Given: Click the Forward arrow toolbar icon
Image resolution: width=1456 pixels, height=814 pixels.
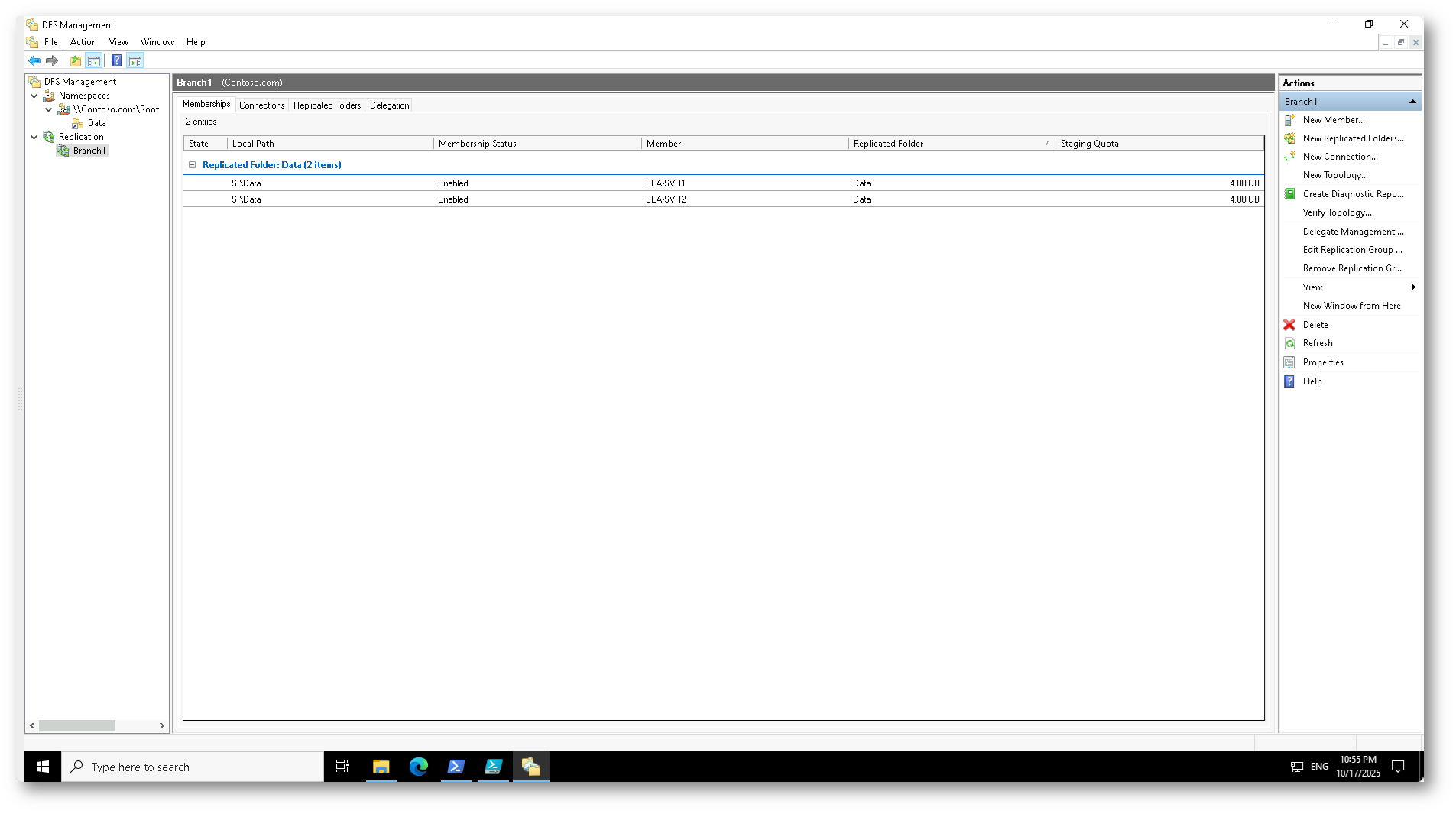Looking at the screenshot, I should pyautogui.click(x=52, y=61).
